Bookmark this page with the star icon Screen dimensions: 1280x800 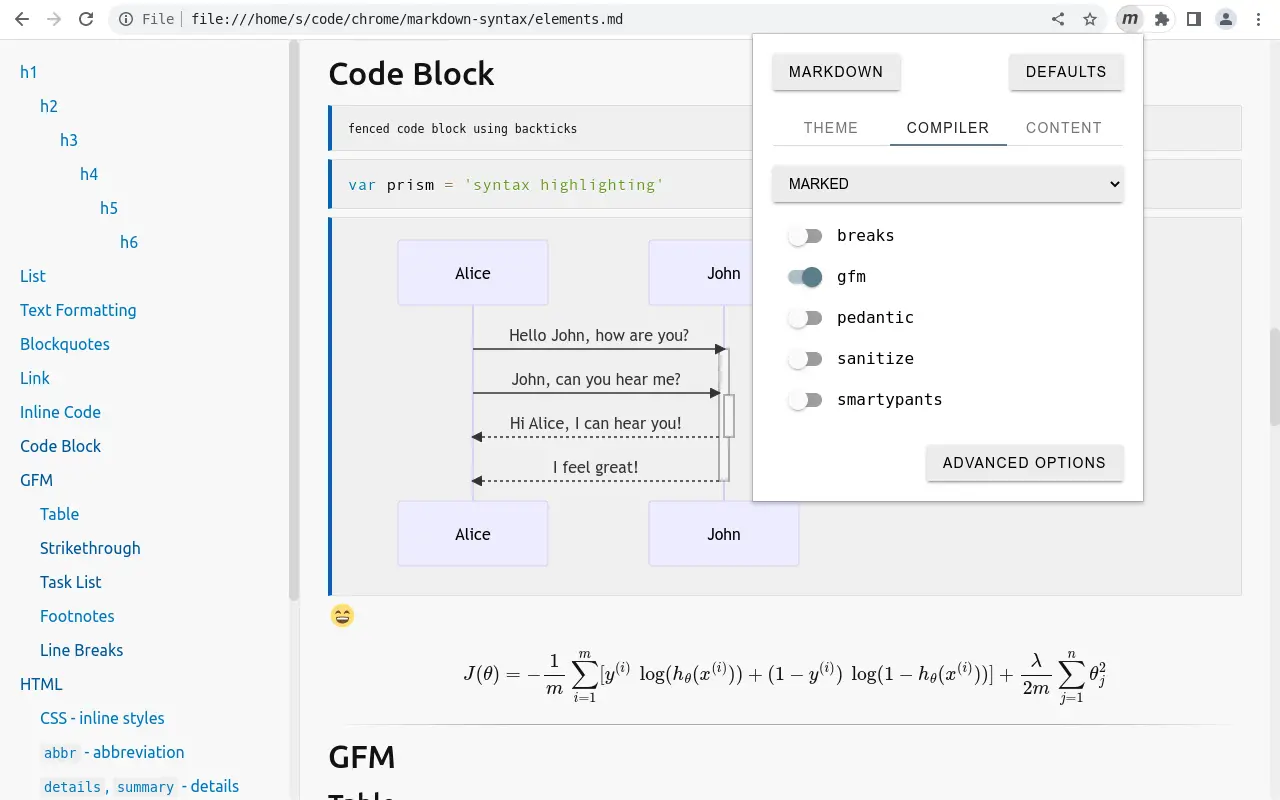click(1090, 18)
